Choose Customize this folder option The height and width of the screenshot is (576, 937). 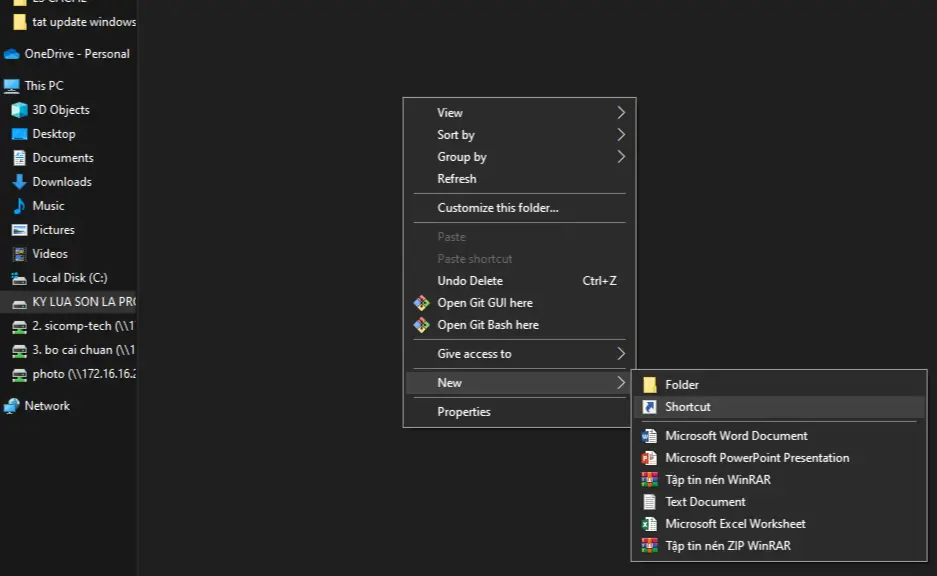[x=498, y=208]
